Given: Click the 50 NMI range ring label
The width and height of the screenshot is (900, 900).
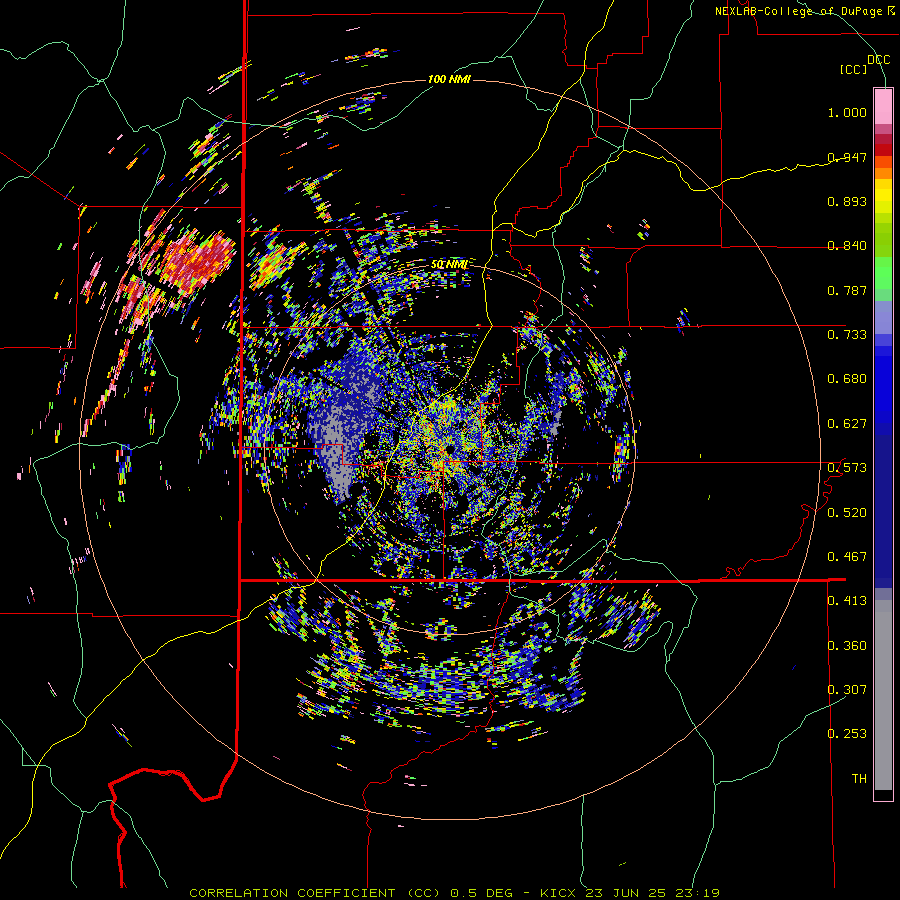Looking at the screenshot, I should 449,265.
